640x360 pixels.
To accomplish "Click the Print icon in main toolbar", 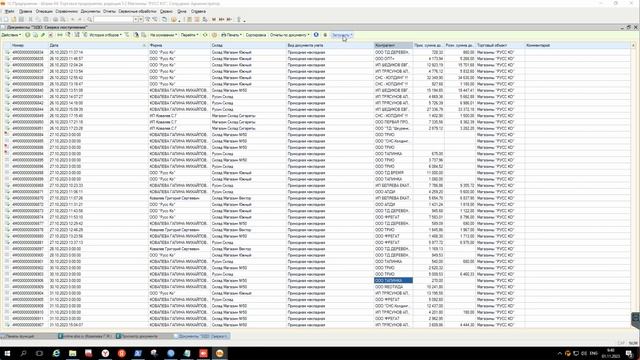I will (56, 19).
